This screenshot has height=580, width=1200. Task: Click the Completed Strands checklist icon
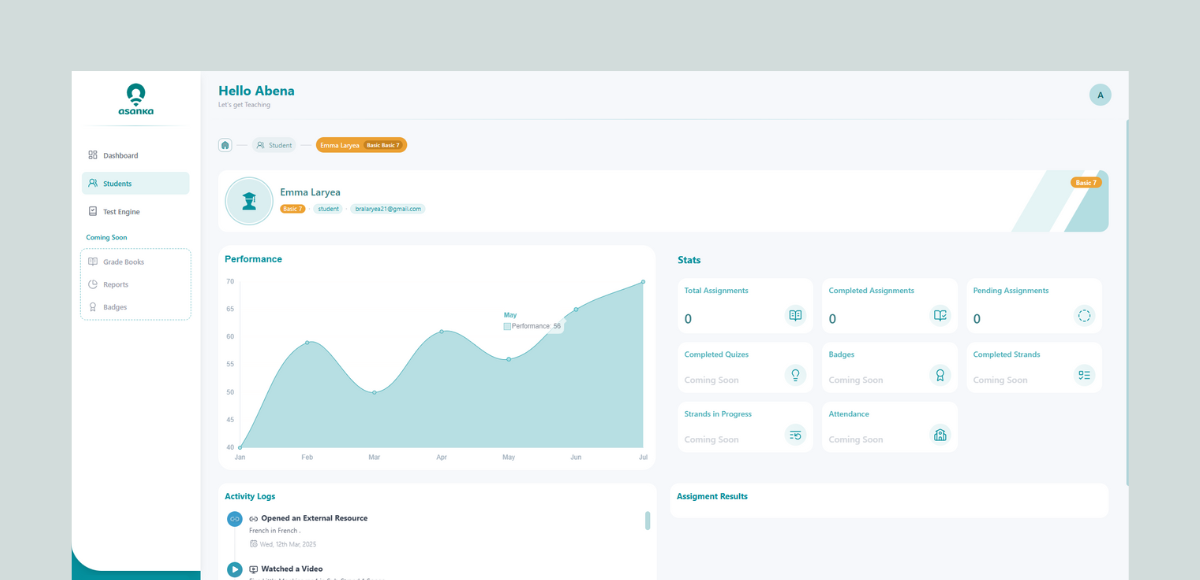point(1084,375)
